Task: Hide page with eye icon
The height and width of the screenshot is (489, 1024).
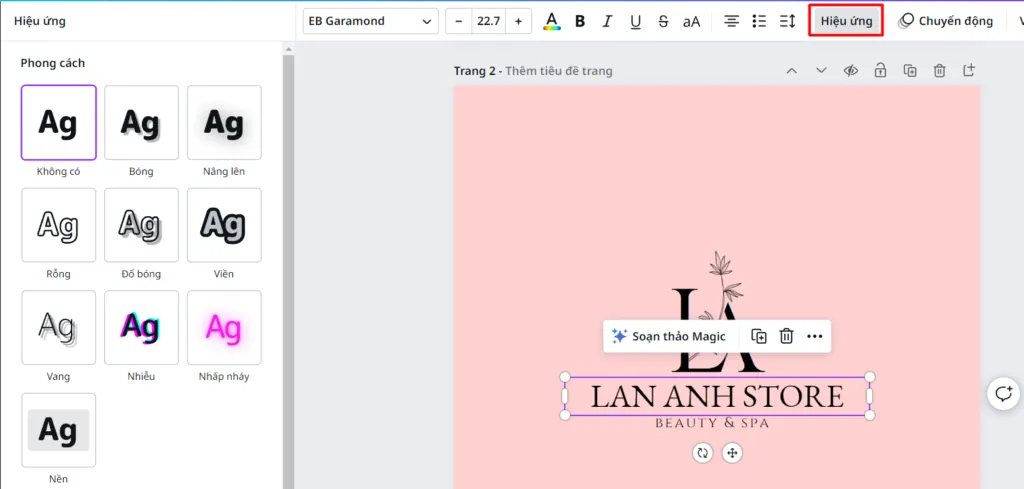Action: click(850, 71)
